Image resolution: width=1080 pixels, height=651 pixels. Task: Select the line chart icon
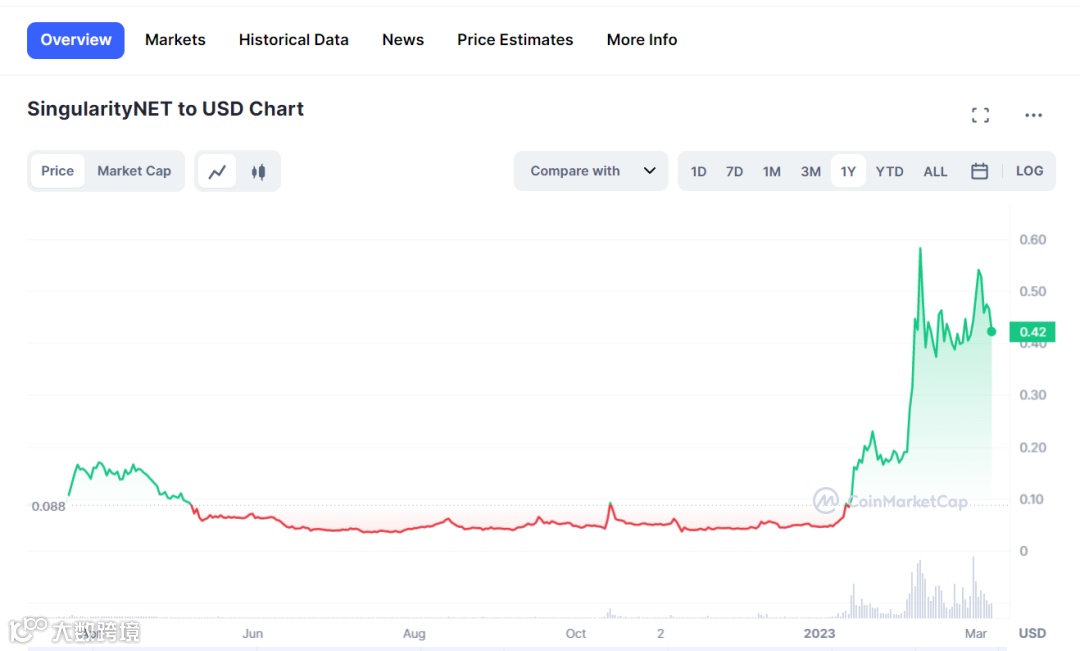218,171
